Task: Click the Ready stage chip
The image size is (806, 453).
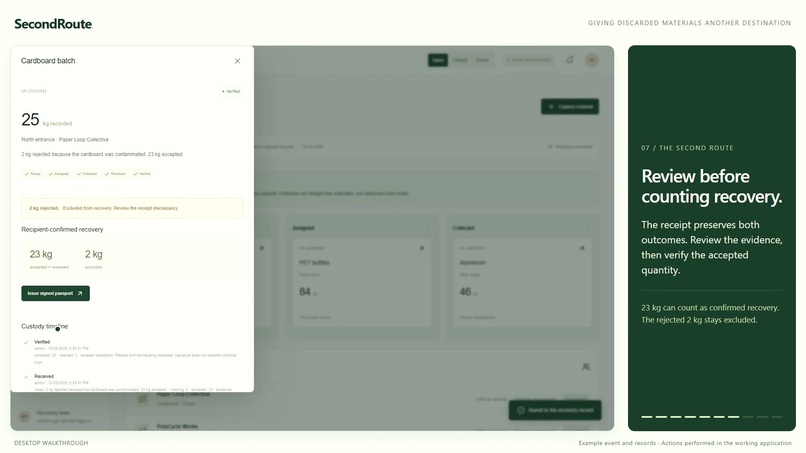Action: pos(32,174)
